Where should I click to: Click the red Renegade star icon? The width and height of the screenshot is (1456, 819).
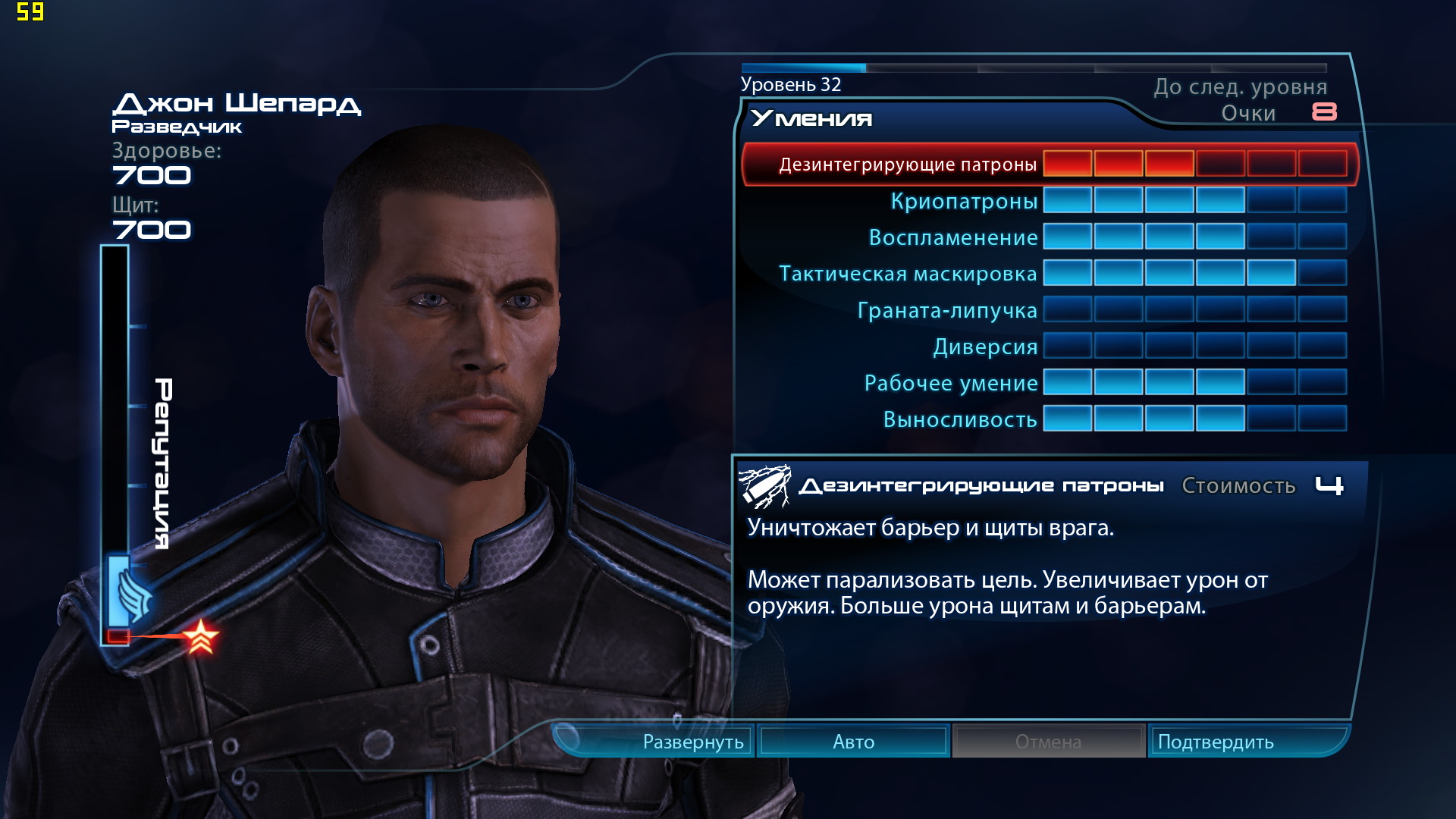pos(200,636)
